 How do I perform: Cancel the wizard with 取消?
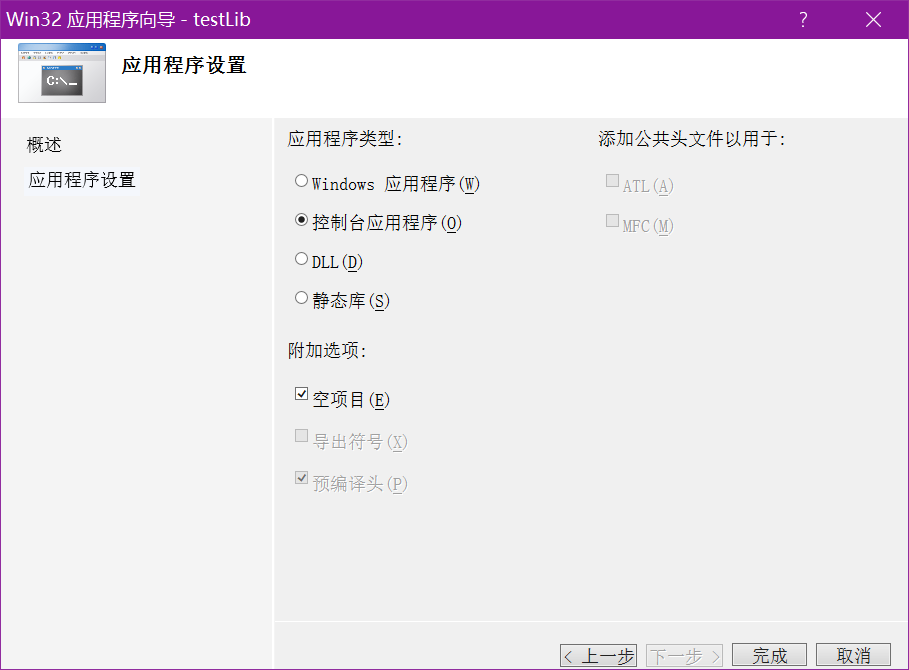pos(853,656)
